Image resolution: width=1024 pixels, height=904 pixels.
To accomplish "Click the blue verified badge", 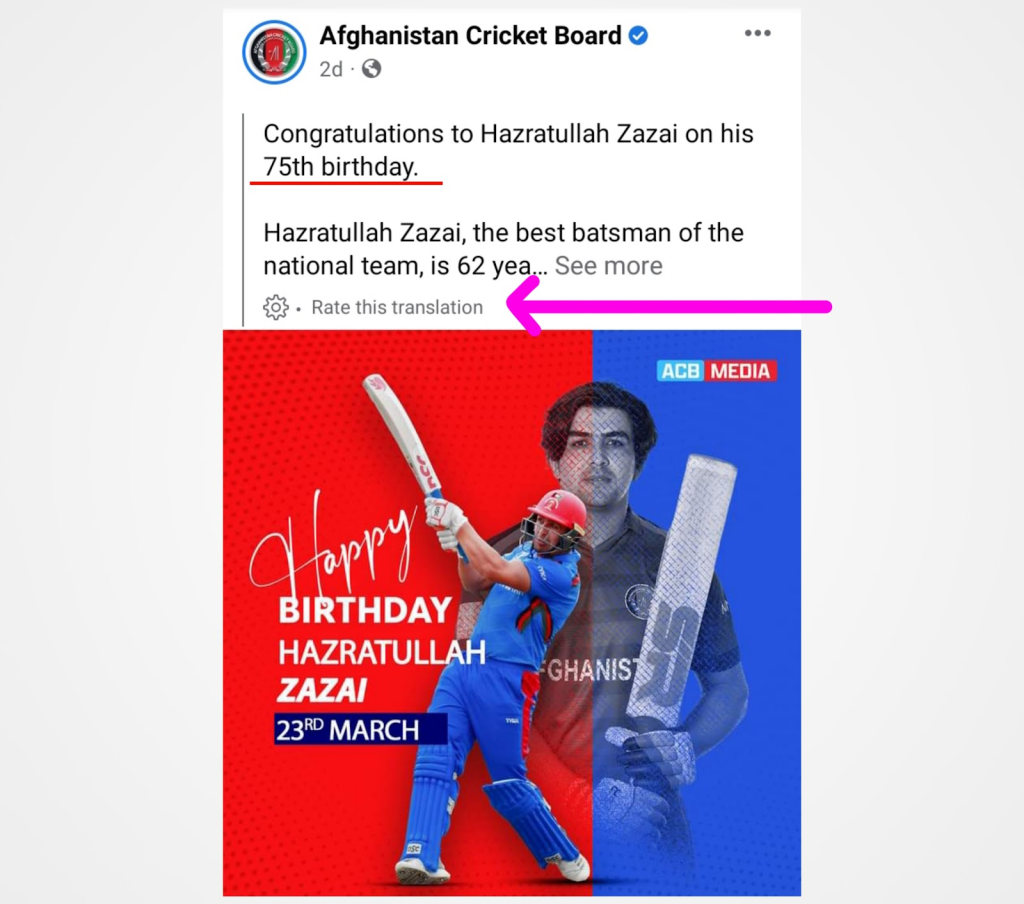I will (638, 35).
